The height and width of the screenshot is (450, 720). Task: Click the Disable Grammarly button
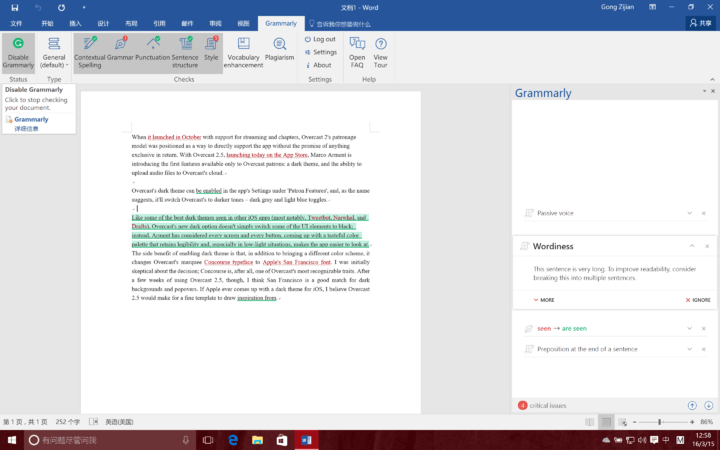coord(18,54)
